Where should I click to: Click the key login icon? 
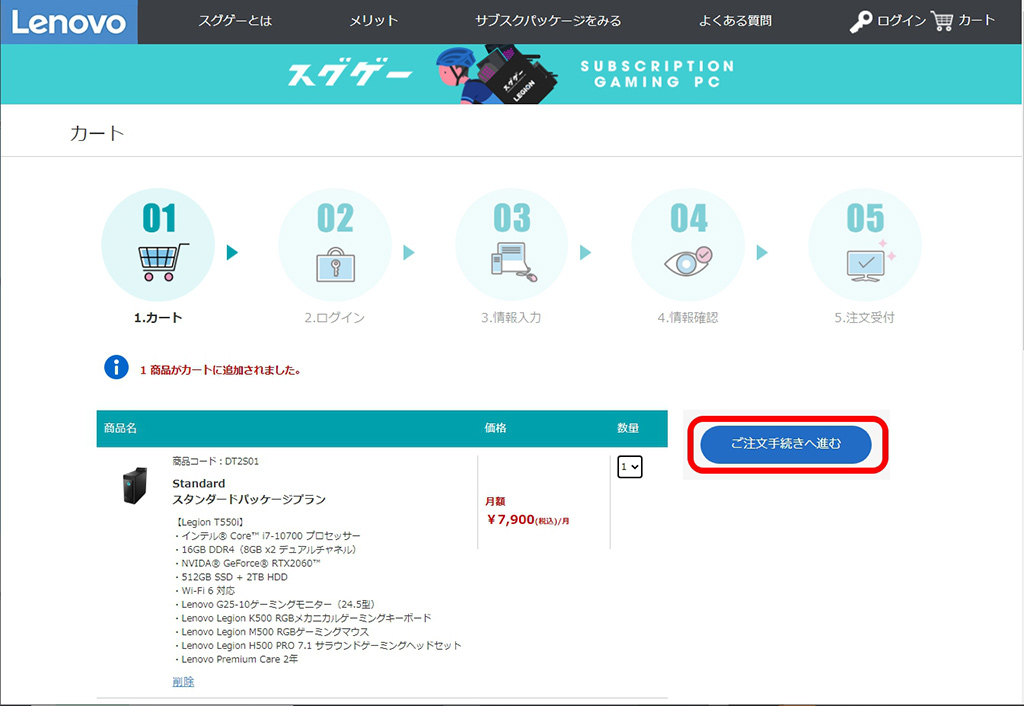coord(861,22)
